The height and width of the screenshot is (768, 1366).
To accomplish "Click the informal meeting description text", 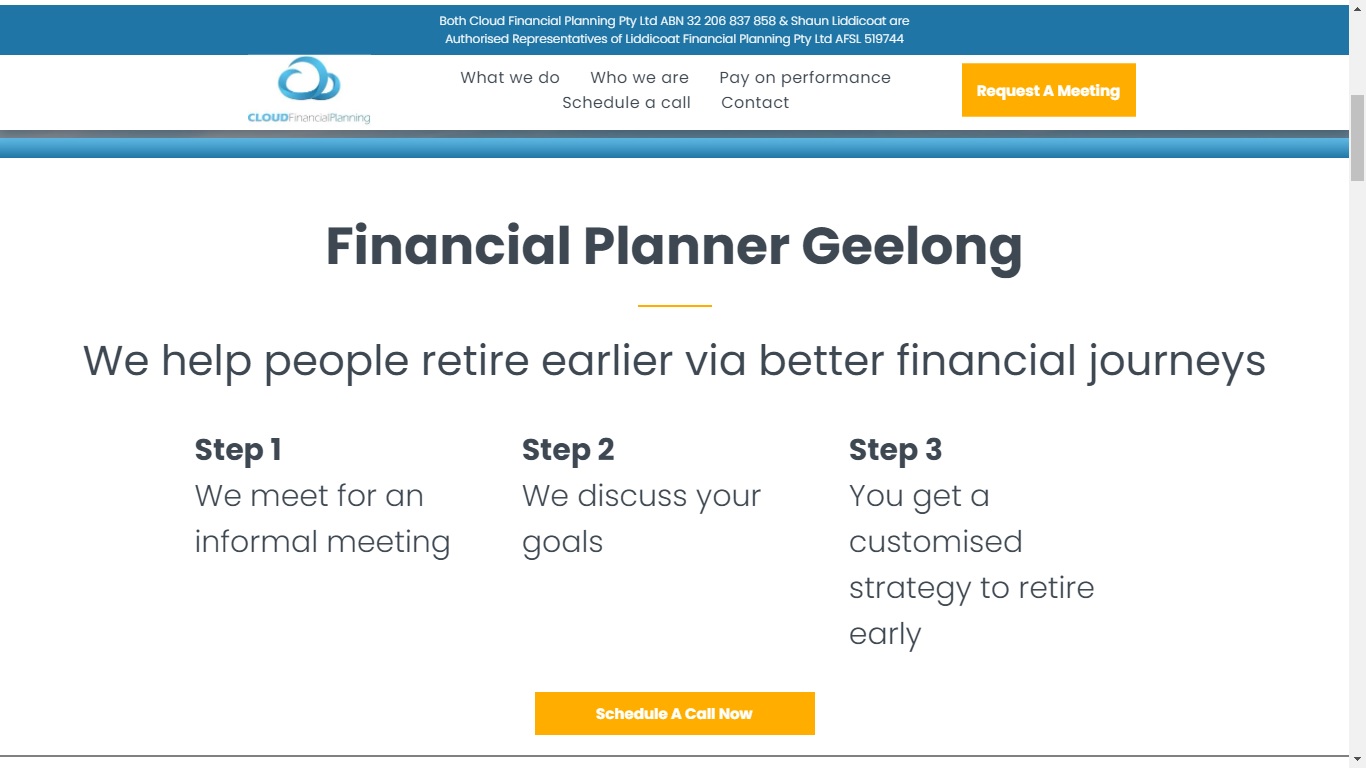I will pyautogui.click(x=322, y=519).
